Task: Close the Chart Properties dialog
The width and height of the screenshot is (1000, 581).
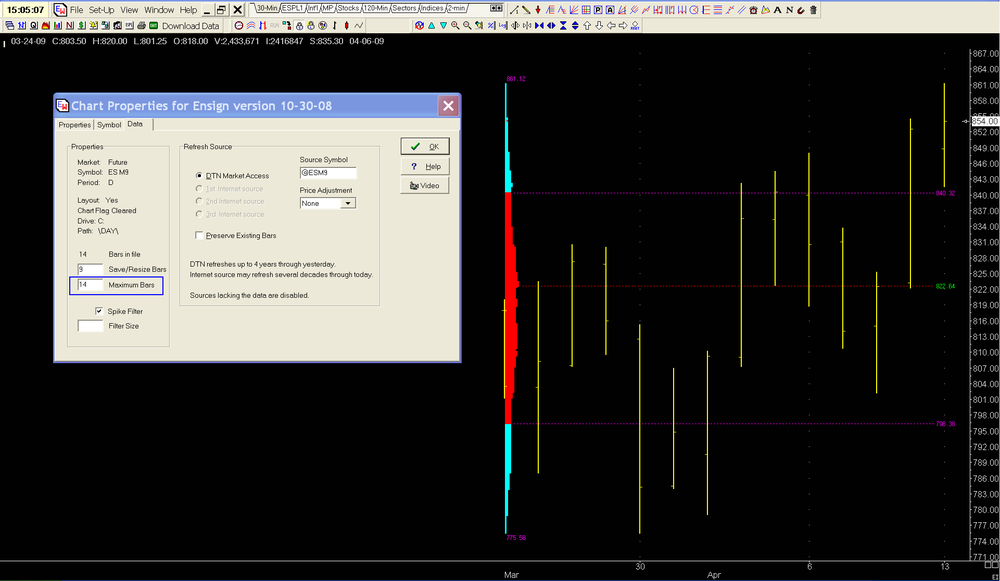Action: pos(448,106)
